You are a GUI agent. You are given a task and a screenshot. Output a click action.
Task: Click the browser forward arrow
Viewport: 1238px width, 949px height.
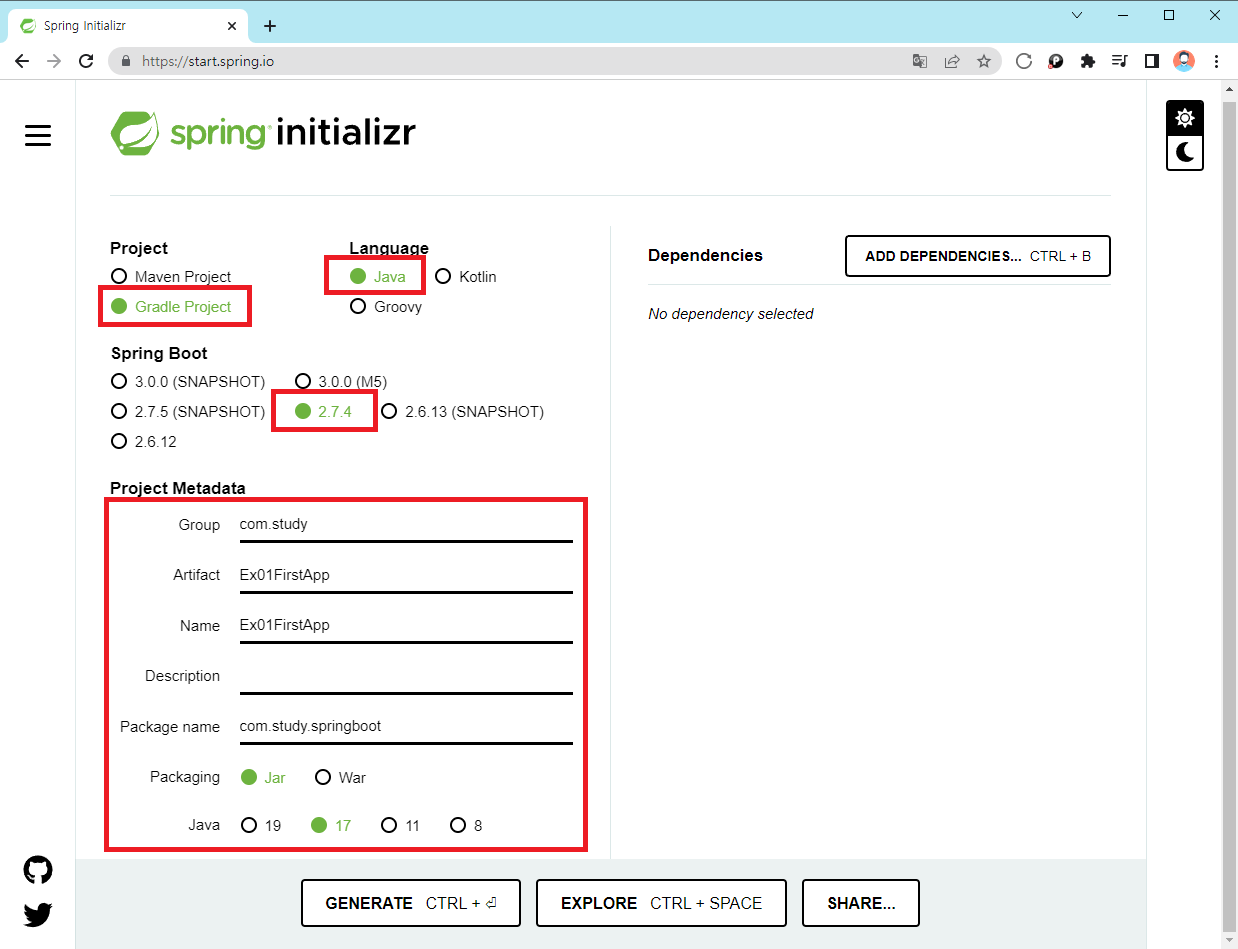pos(54,61)
